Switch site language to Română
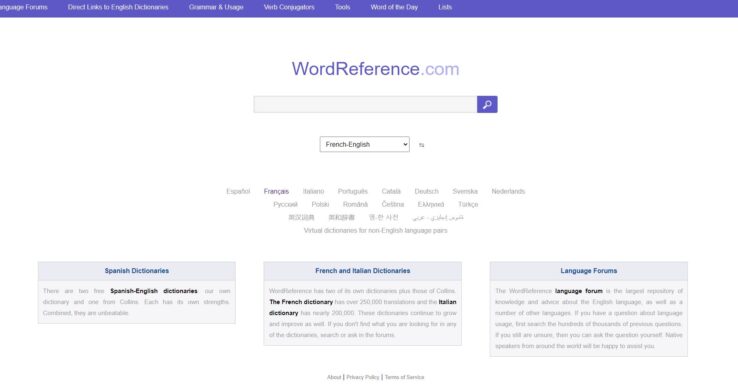 click(x=355, y=204)
